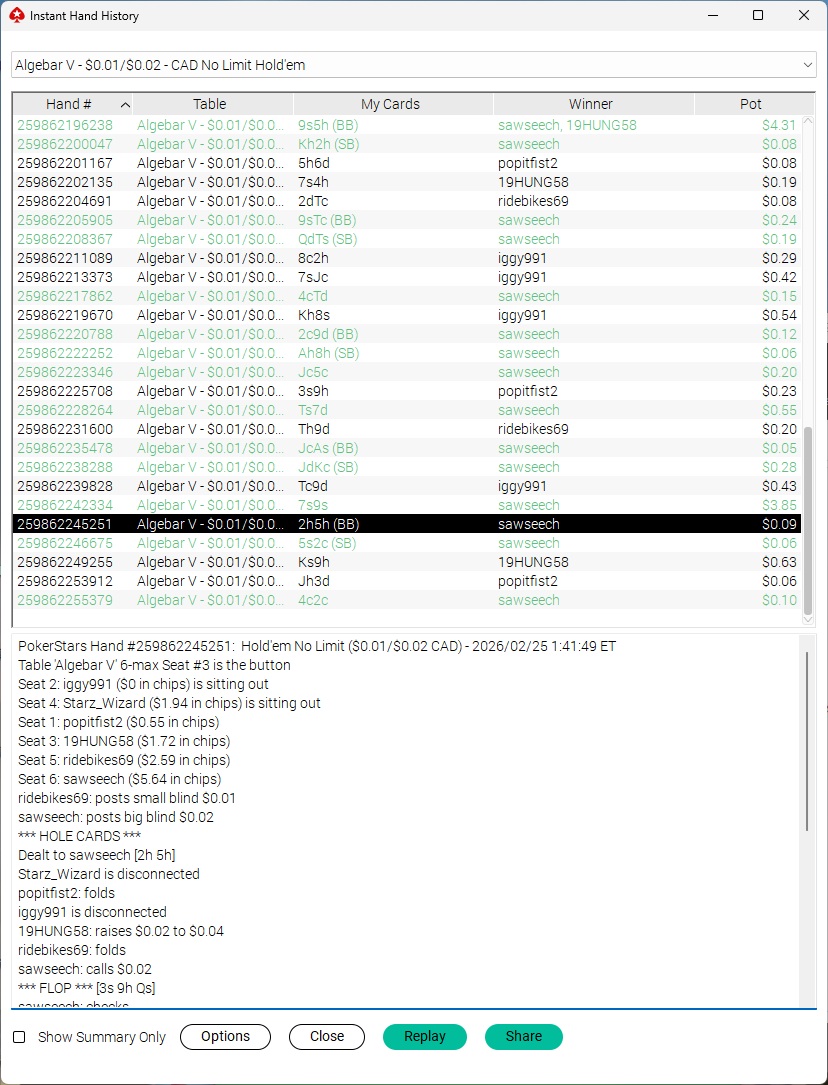Click the $3.85 pot value
Image resolution: width=828 pixels, height=1085 pixels.
[x=779, y=506]
